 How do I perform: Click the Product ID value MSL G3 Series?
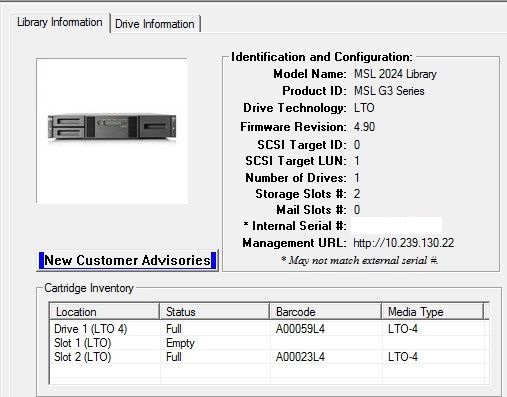tap(389, 91)
